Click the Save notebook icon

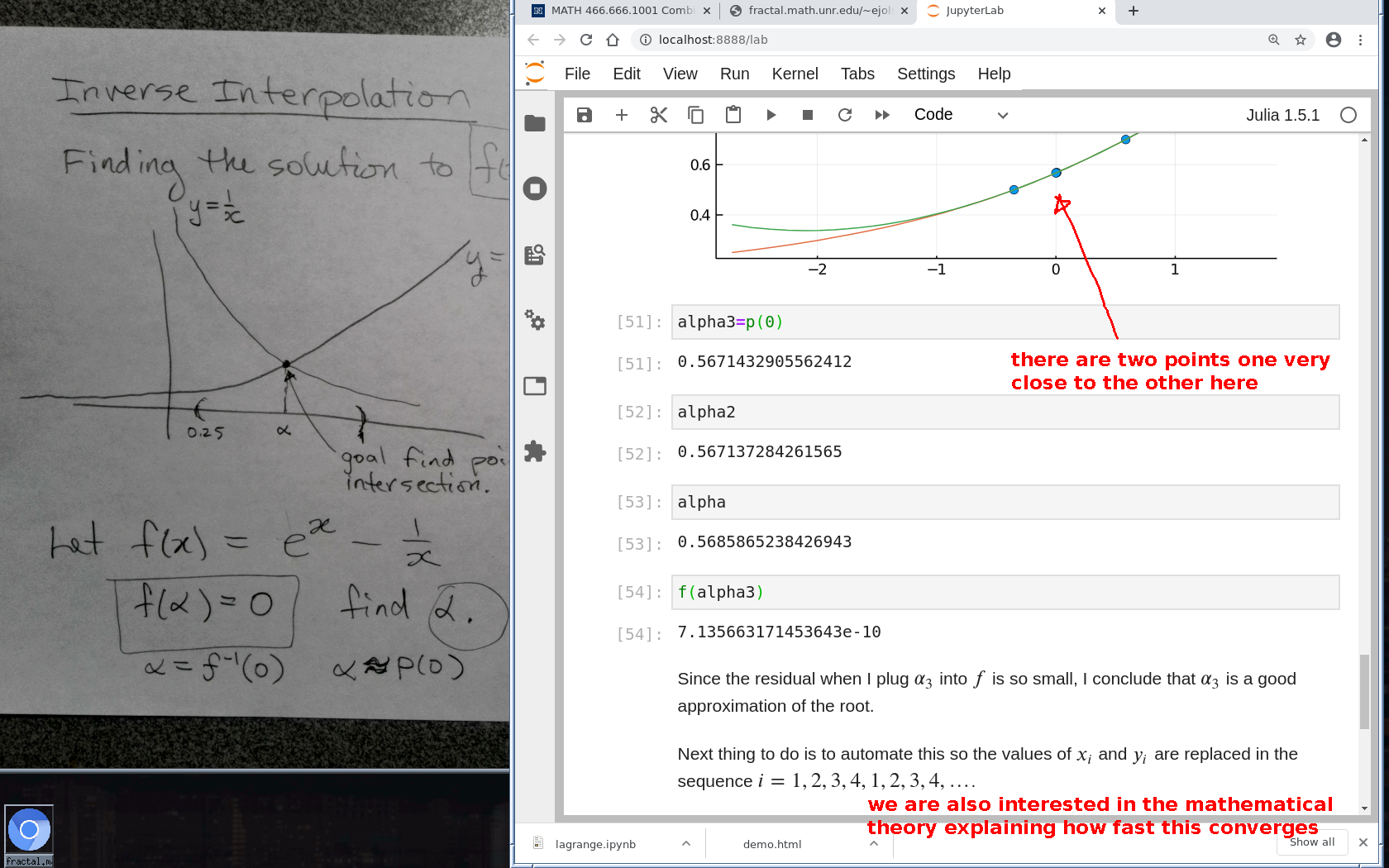tap(585, 115)
